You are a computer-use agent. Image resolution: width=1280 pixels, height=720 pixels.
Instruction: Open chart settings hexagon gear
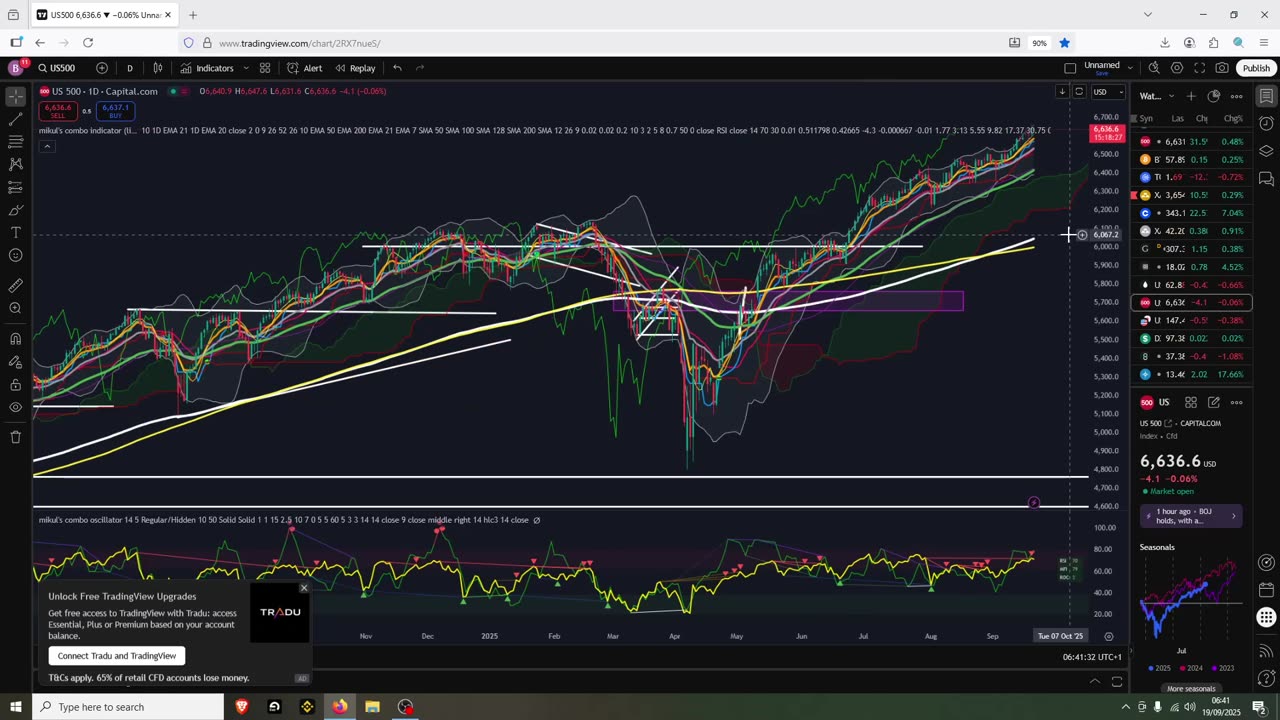1177,68
